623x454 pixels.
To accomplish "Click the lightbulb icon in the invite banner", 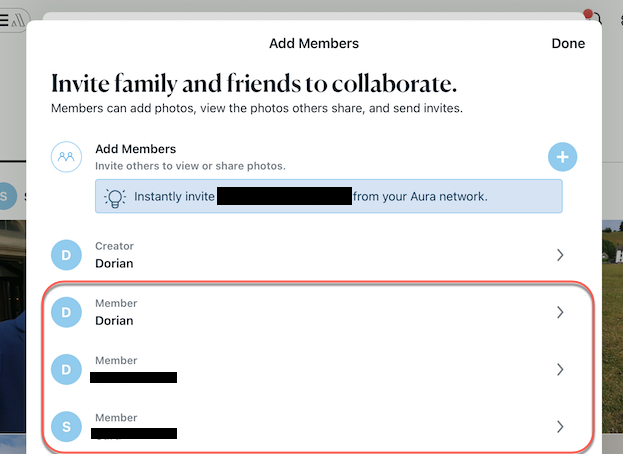I will 115,197.
